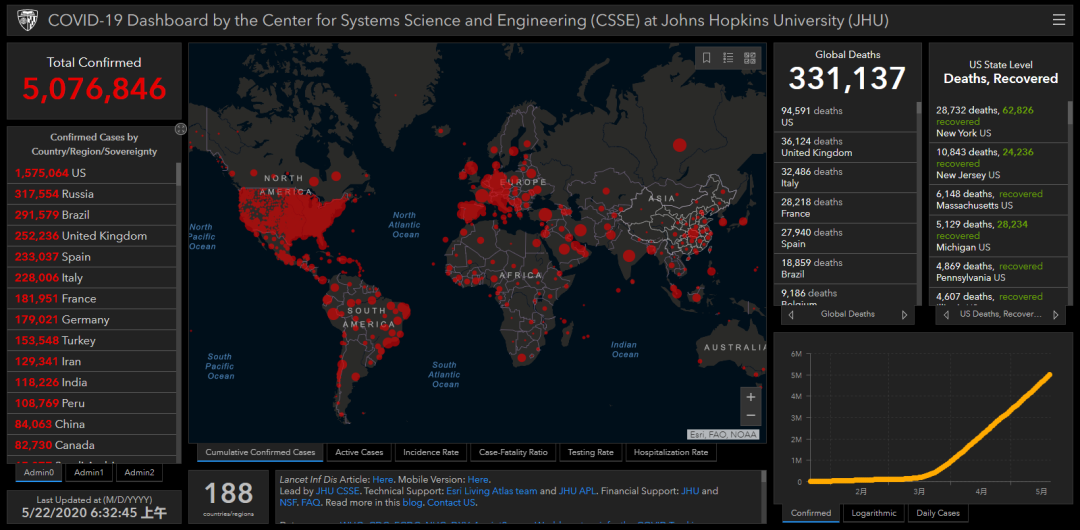Open the basemap gallery grid icon
The image size is (1080, 530).
[x=749, y=58]
